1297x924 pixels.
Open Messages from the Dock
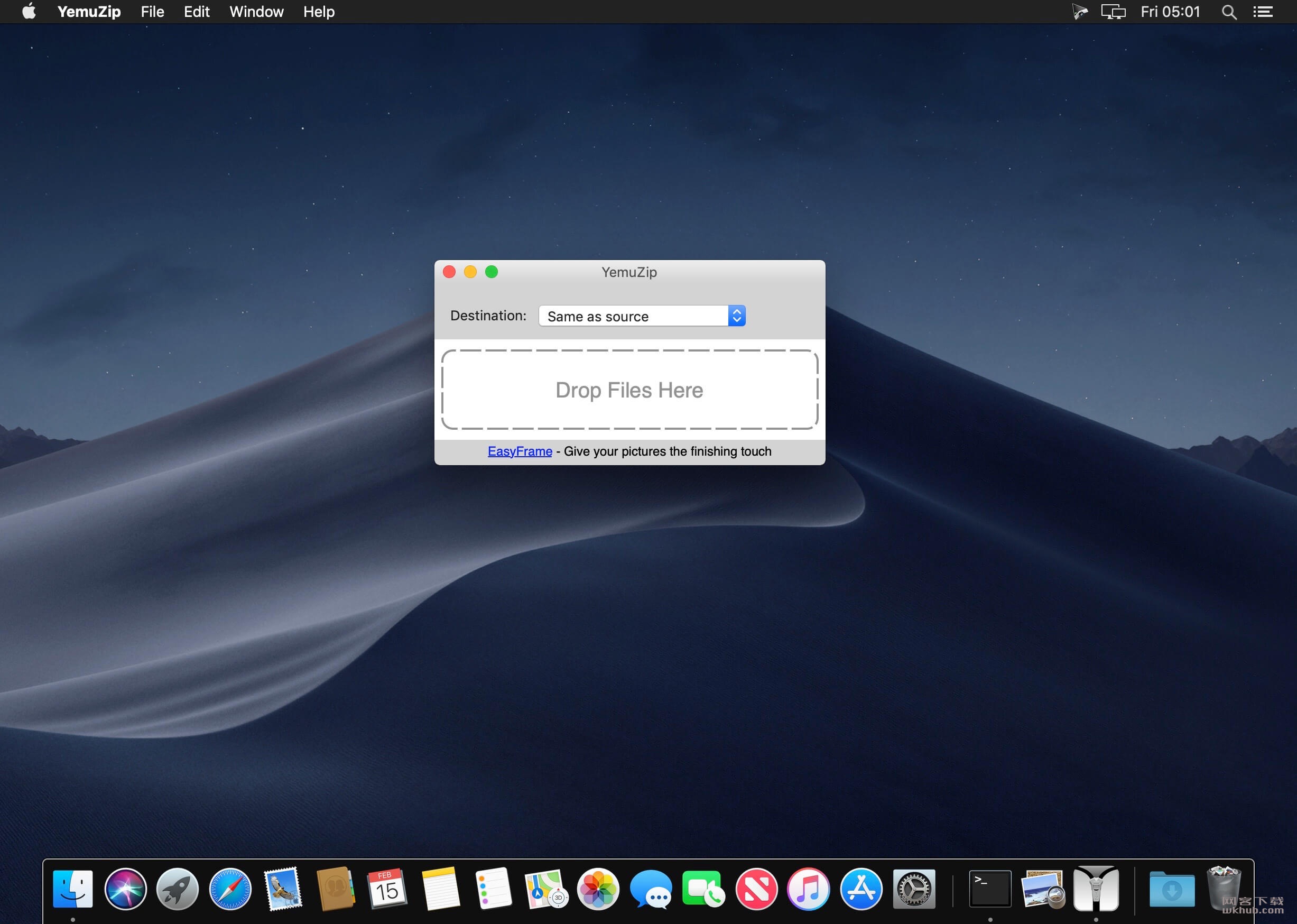pyautogui.click(x=651, y=889)
